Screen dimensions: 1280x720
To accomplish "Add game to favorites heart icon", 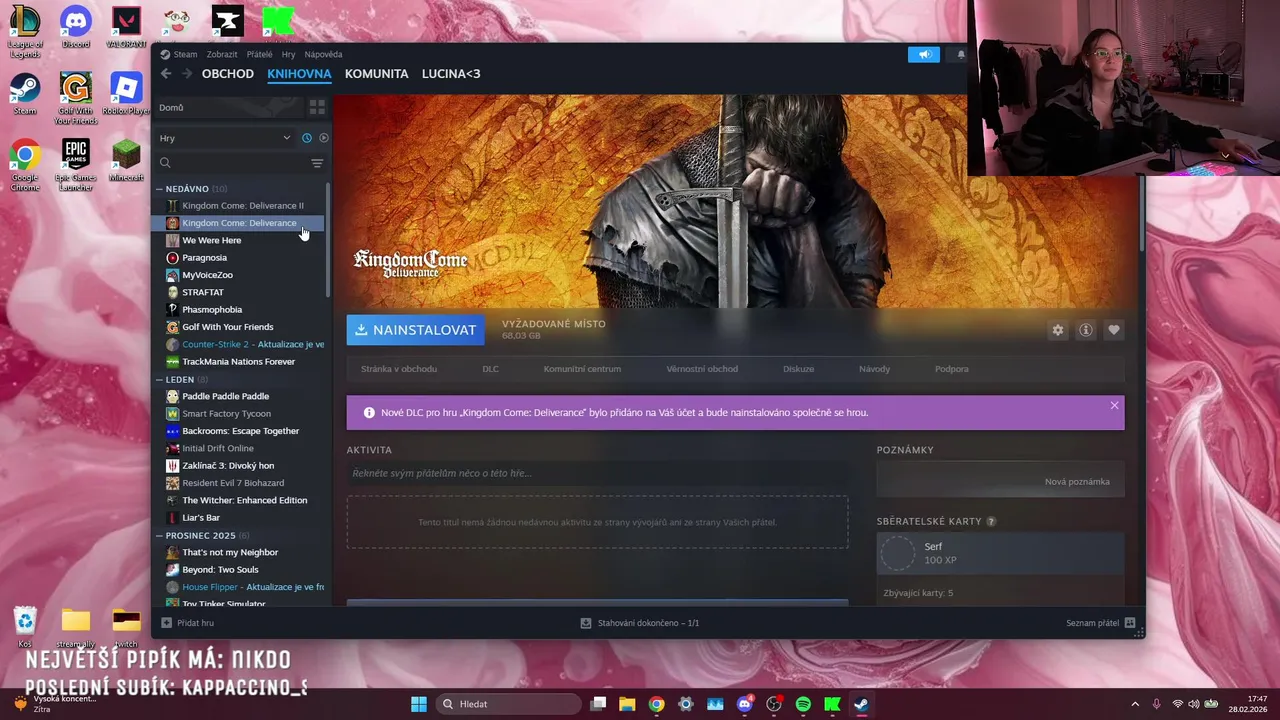I will point(1113,330).
